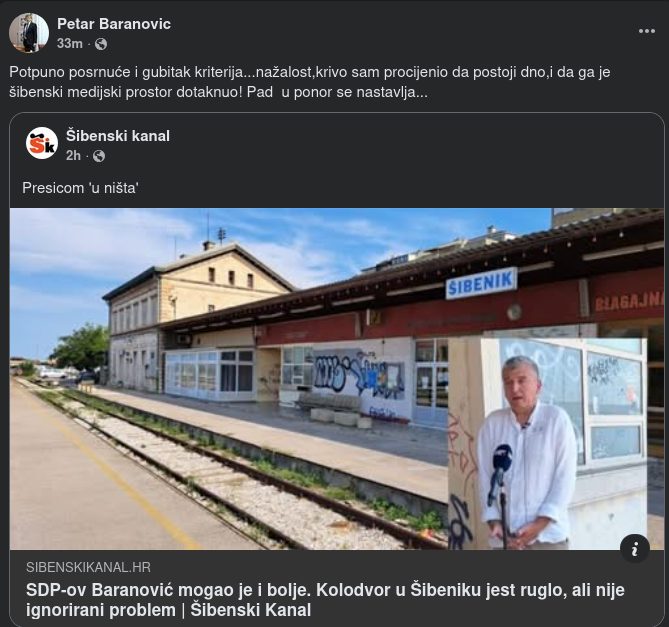Click the inset photo of man speaking
Viewport: 669px width, 627px height.
pyautogui.click(x=547, y=444)
